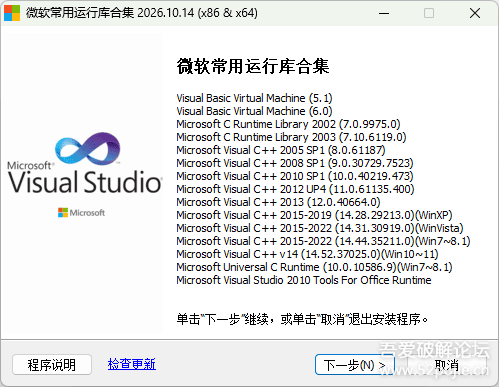The height and width of the screenshot is (387, 499).
Task: Click Microsoft C Runtime Library 2003 line
Action: [291, 137]
